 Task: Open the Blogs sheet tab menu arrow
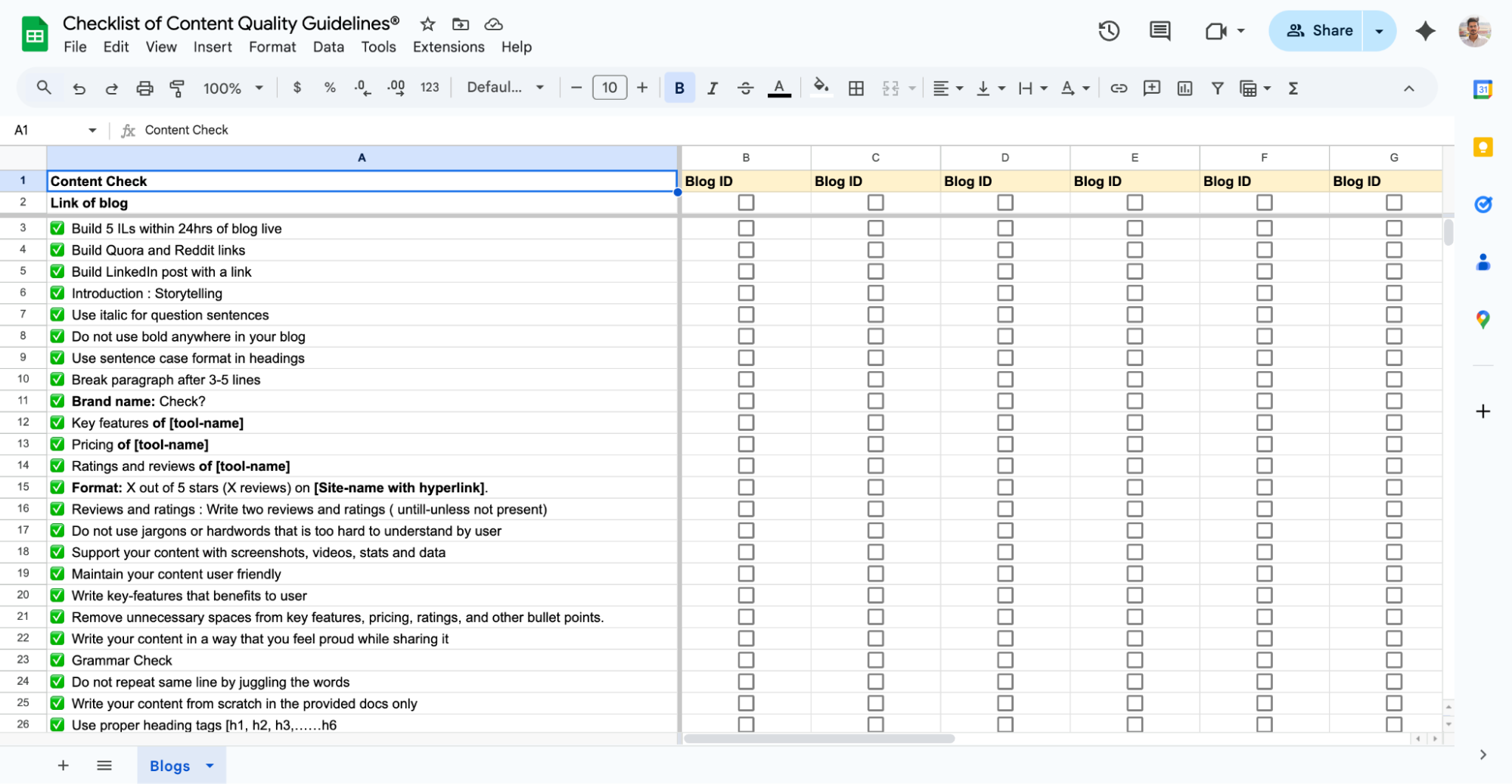(x=210, y=766)
